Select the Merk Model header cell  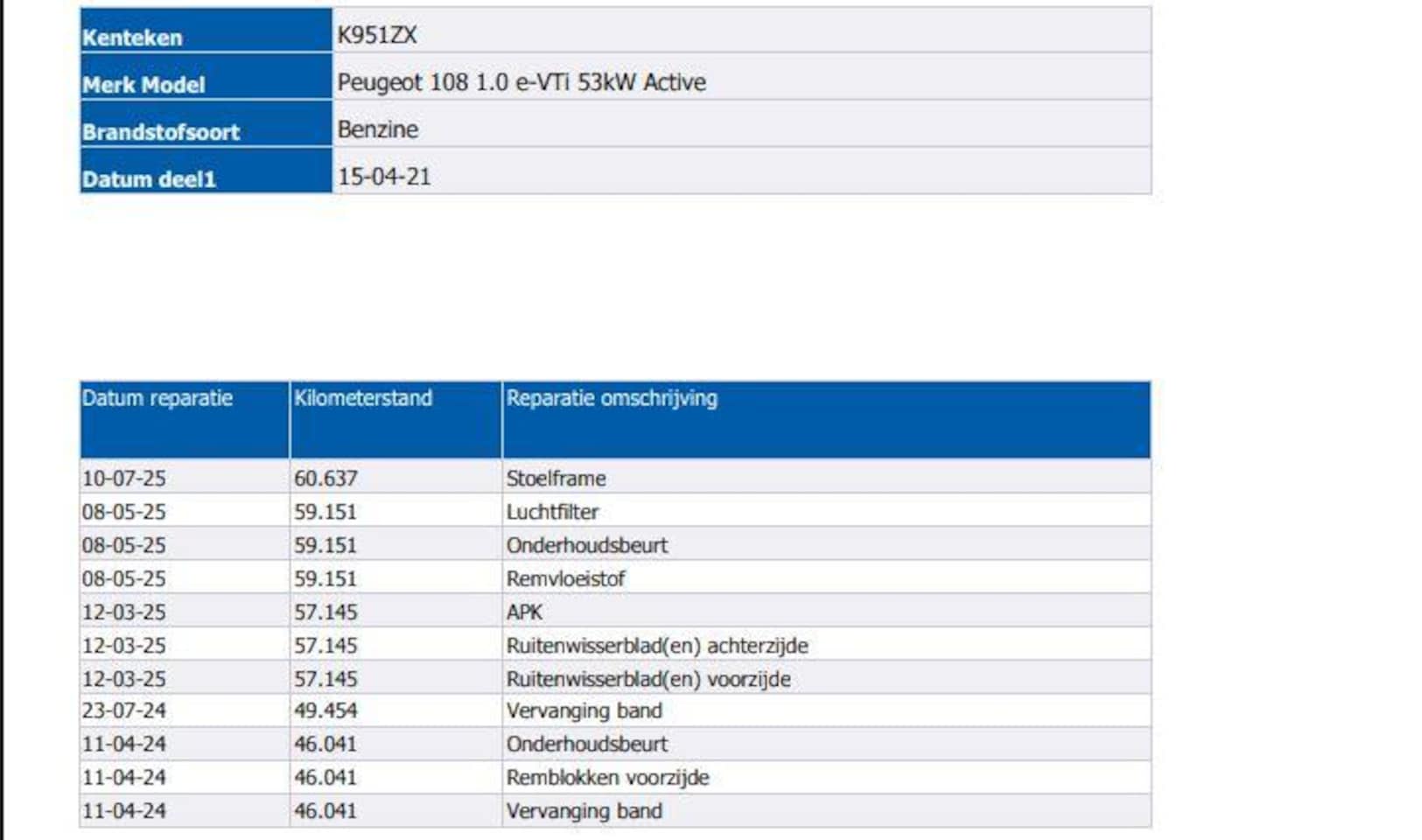(206, 76)
